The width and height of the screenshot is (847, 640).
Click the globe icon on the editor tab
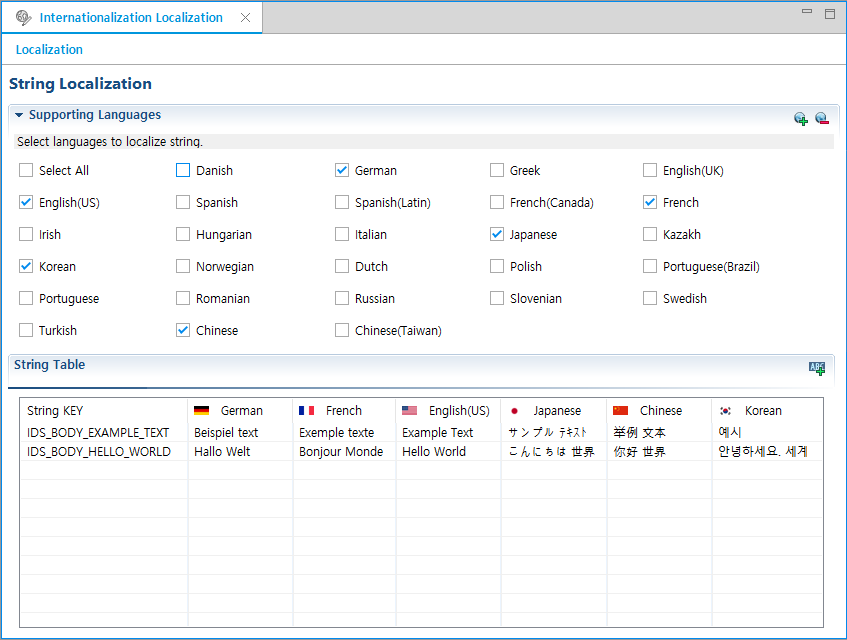click(x=21, y=17)
